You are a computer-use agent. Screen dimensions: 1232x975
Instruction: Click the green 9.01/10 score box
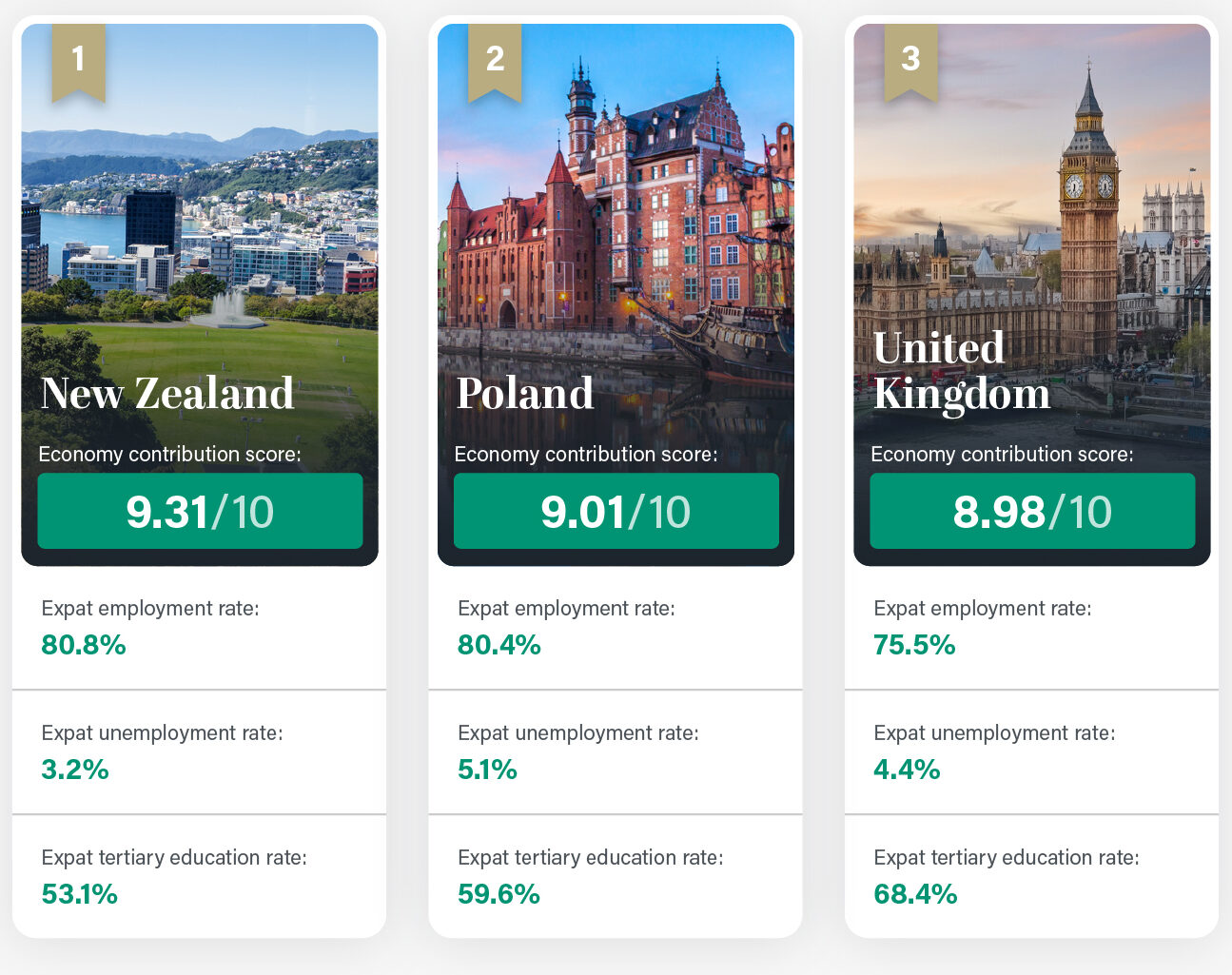(x=616, y=512)
